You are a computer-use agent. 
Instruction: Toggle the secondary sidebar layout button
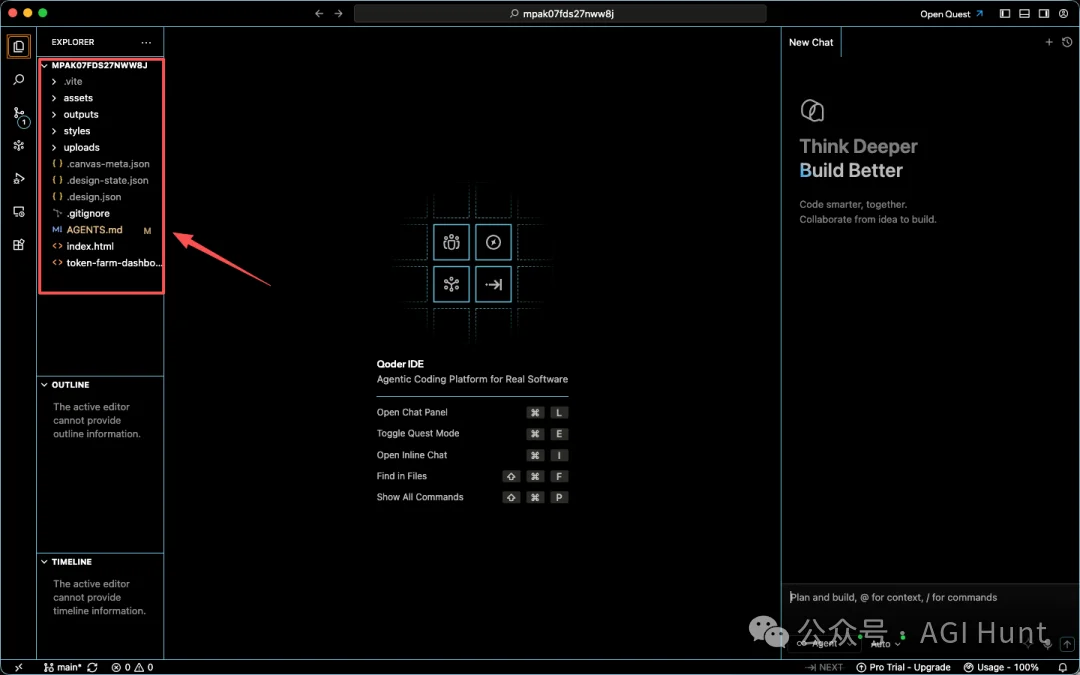coord(1044,14)
